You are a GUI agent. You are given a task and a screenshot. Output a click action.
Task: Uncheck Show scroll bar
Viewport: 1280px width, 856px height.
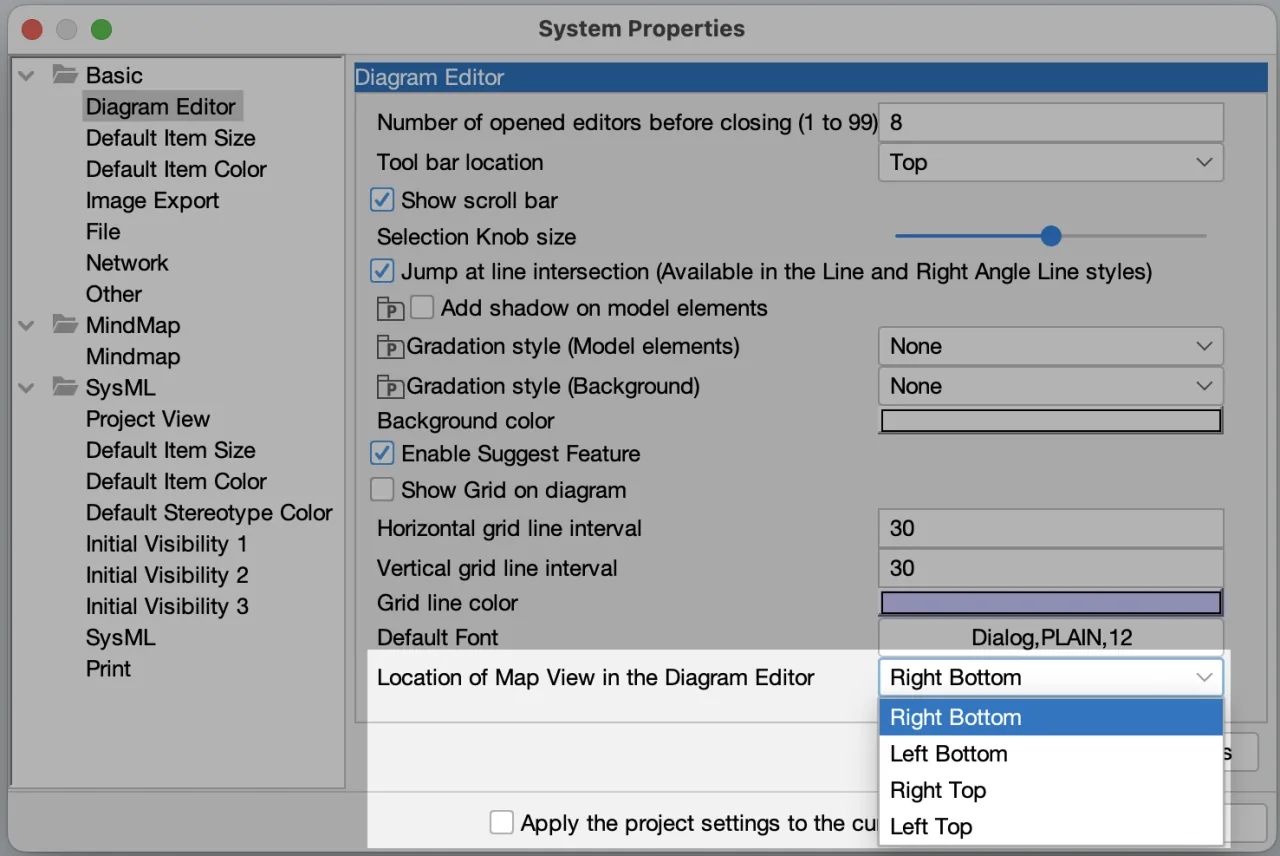click(x=382, y=200)
